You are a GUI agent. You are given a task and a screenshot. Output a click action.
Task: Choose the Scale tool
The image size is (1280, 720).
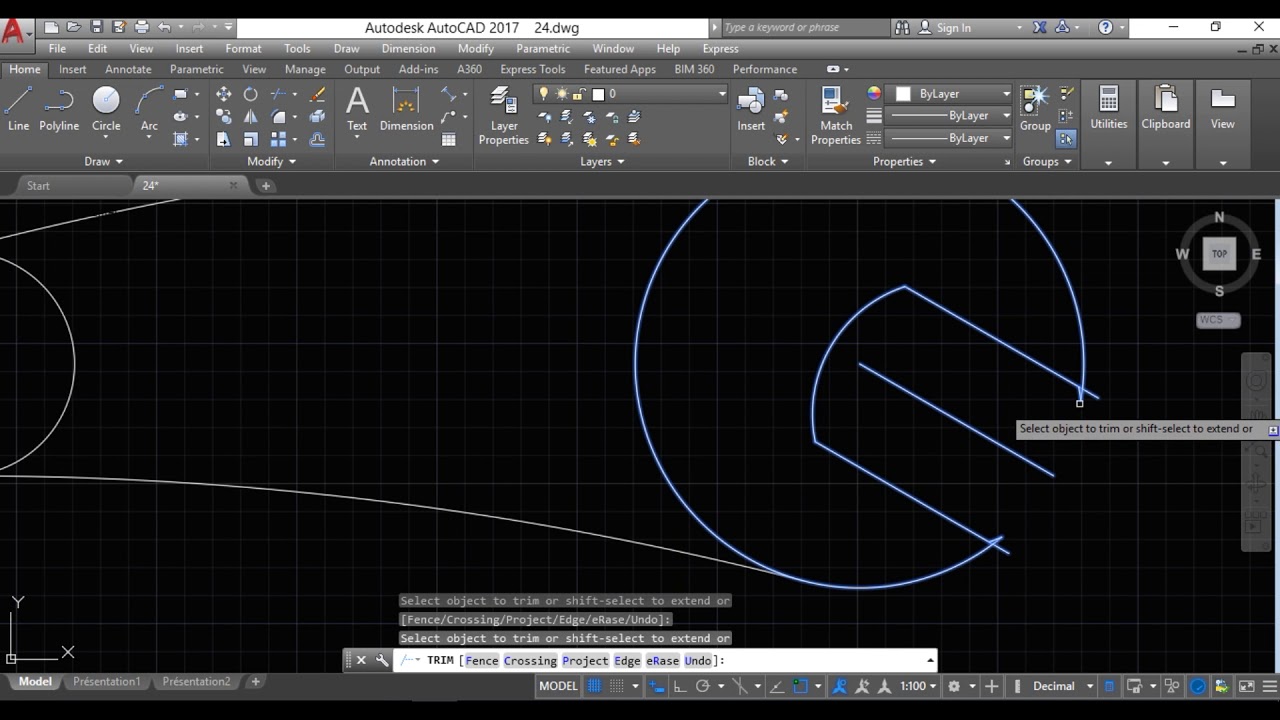tap(250, 140)
